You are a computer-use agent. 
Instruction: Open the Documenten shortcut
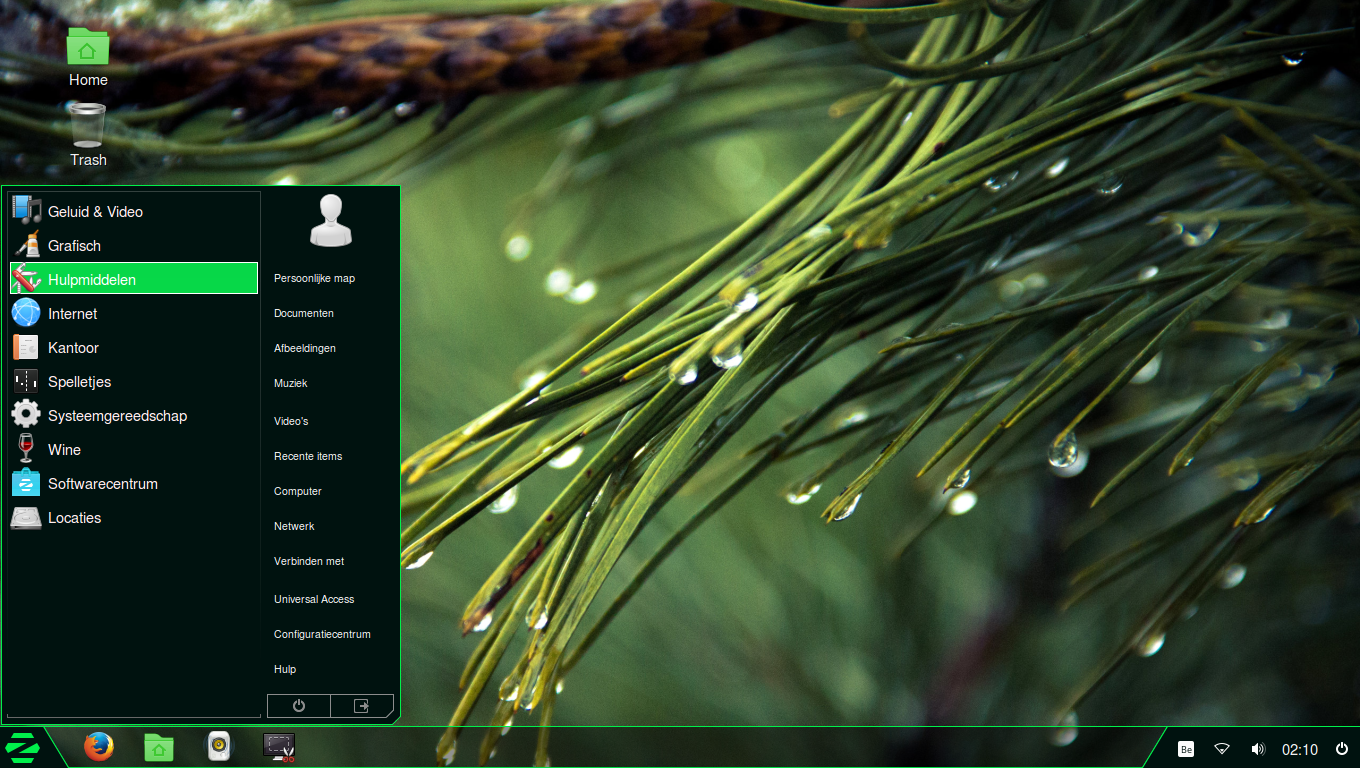point(304,313)
